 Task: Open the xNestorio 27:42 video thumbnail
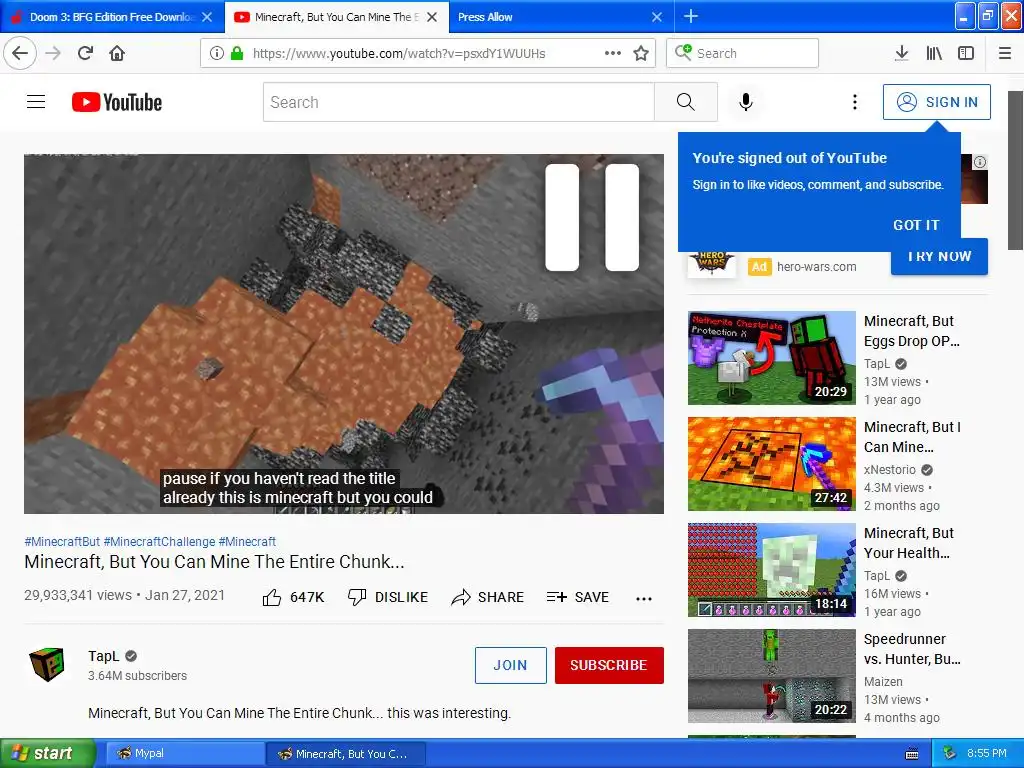[x=771, y=464]
